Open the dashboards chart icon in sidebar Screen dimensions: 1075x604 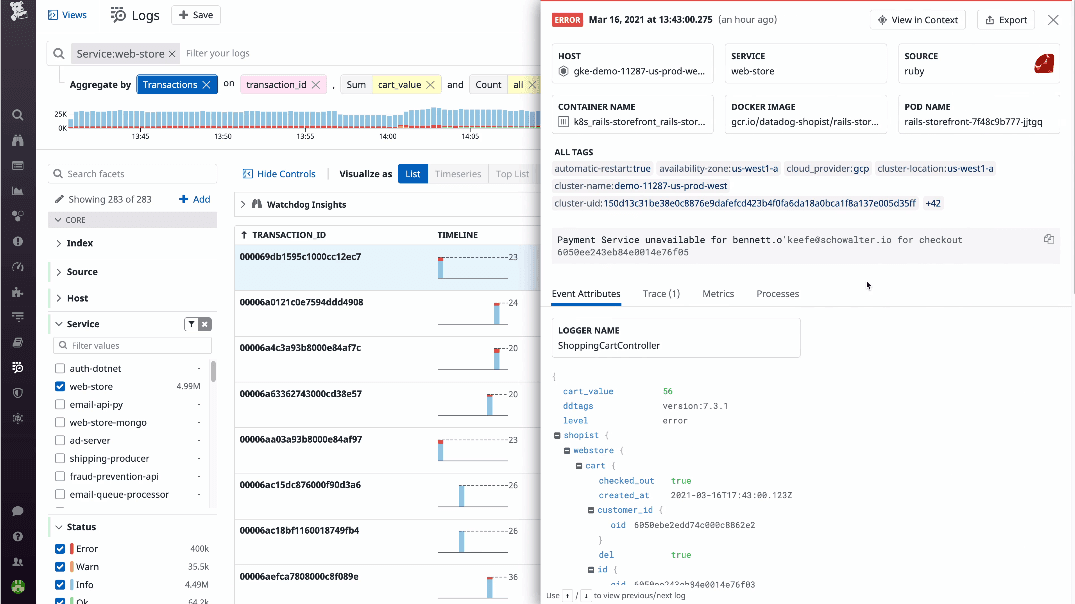pos(18,191)
